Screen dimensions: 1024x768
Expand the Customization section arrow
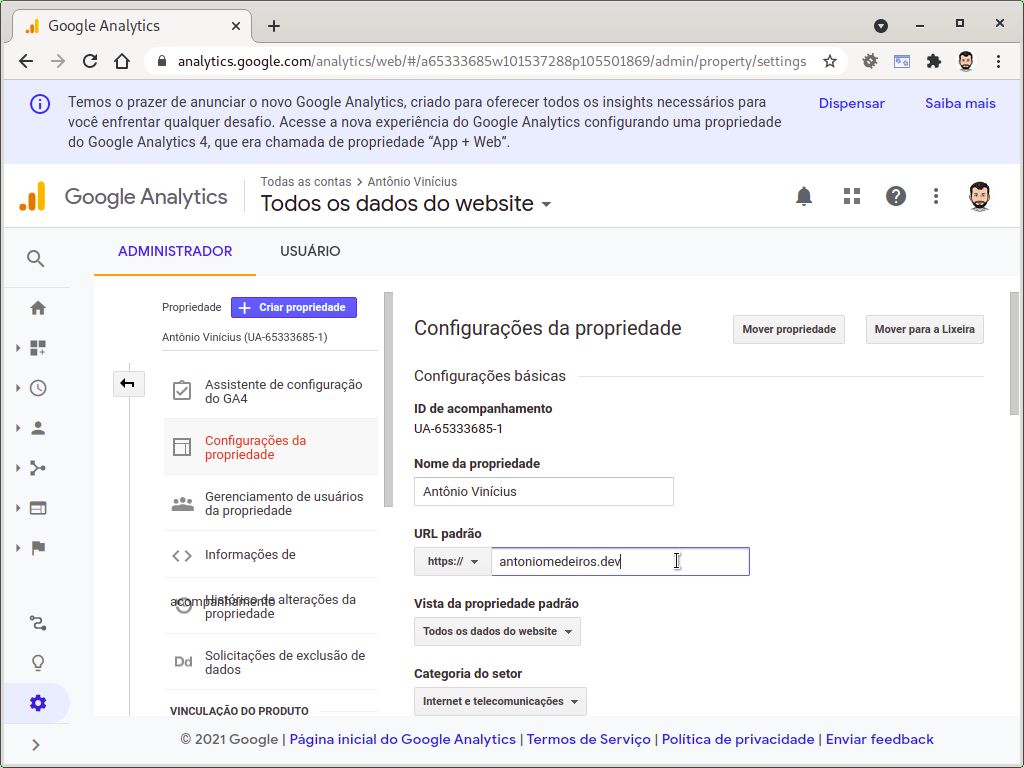(x=18, y=348)
